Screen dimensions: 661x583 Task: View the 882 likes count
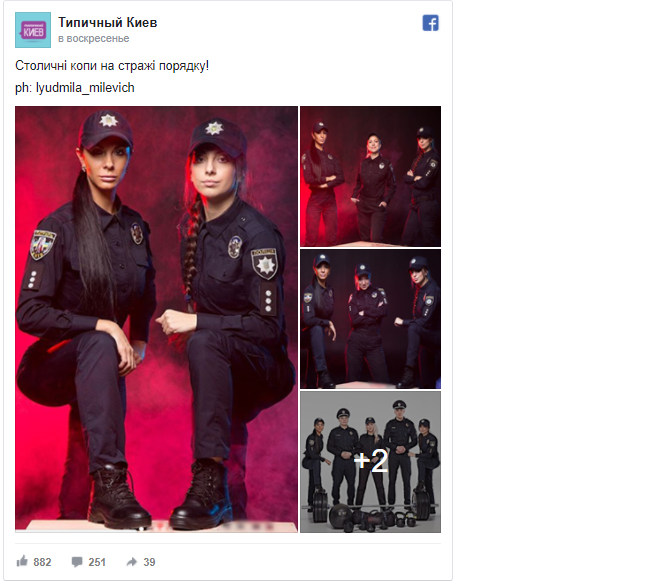pyautogui.click(x=42, y=562)
